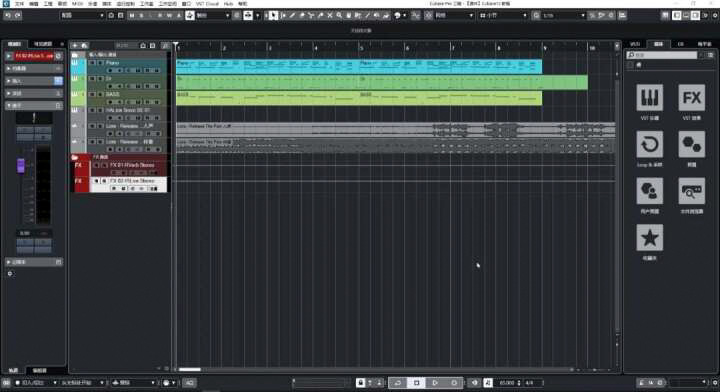Select the Zoom magnifier tool

pos(339,15)
